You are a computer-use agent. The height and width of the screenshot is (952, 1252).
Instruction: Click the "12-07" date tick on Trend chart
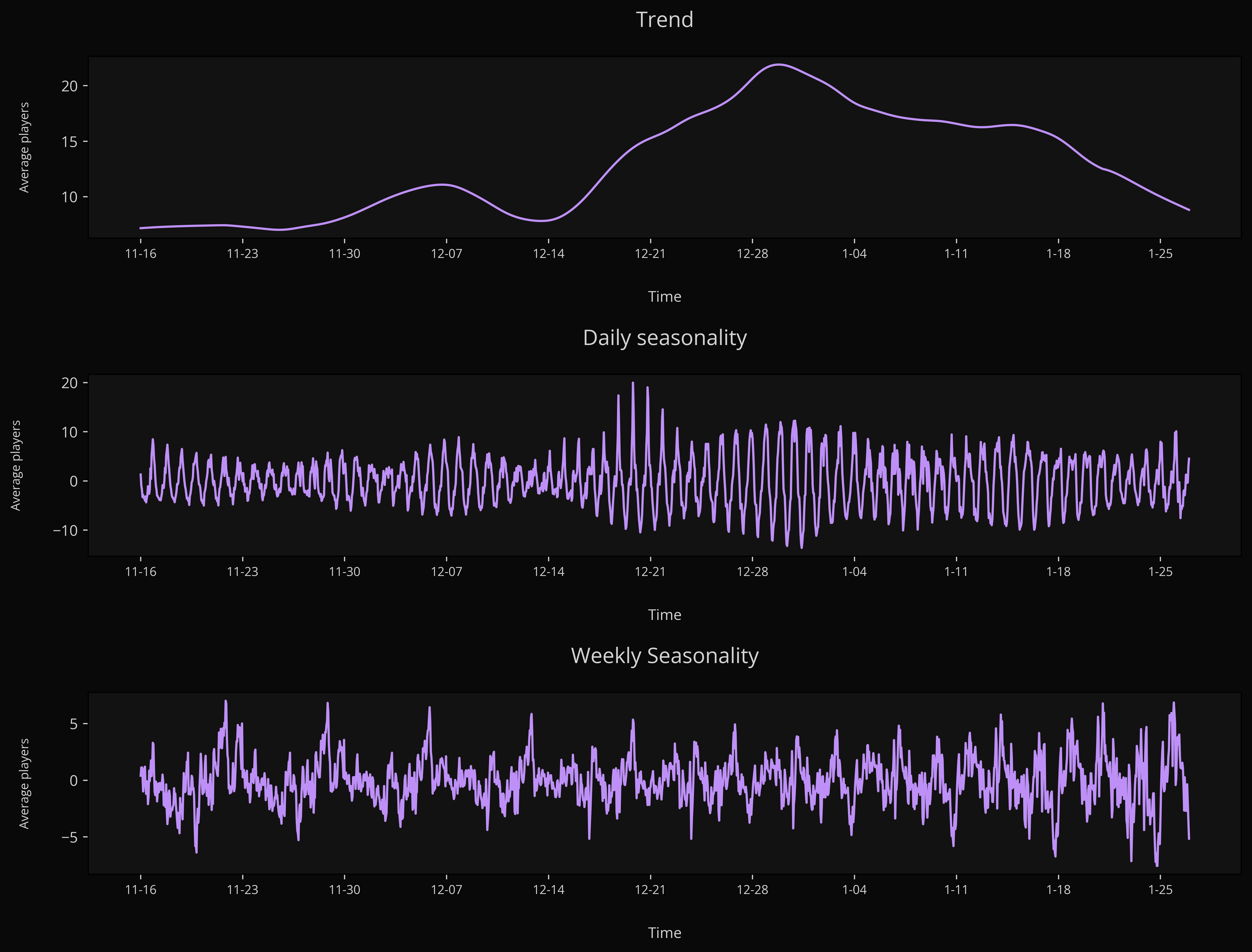point(447,254)
